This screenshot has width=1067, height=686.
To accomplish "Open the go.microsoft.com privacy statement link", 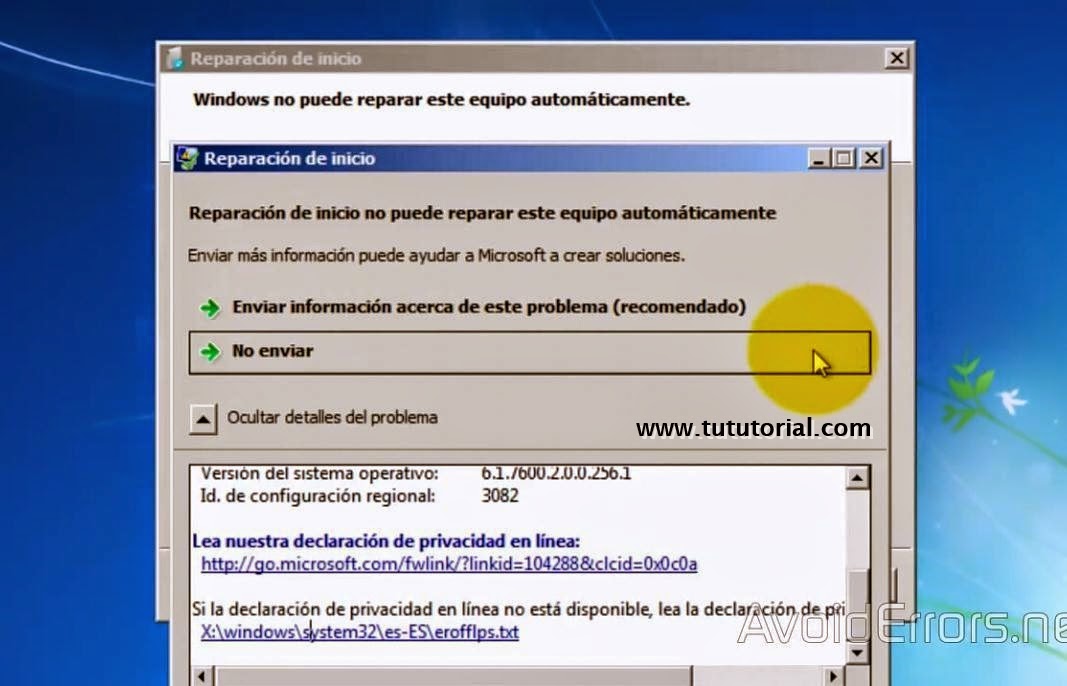I will 449,564.
